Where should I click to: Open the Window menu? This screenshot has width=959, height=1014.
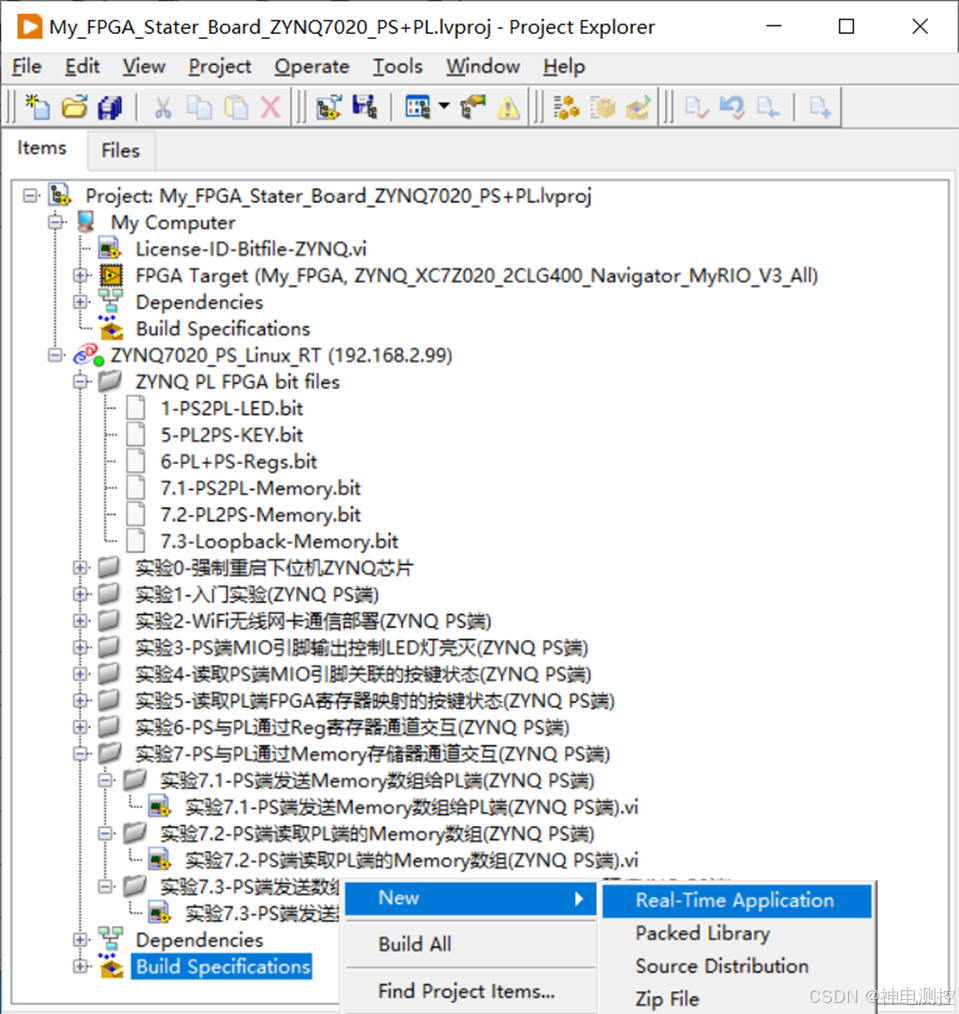click(x=482, y=67)
